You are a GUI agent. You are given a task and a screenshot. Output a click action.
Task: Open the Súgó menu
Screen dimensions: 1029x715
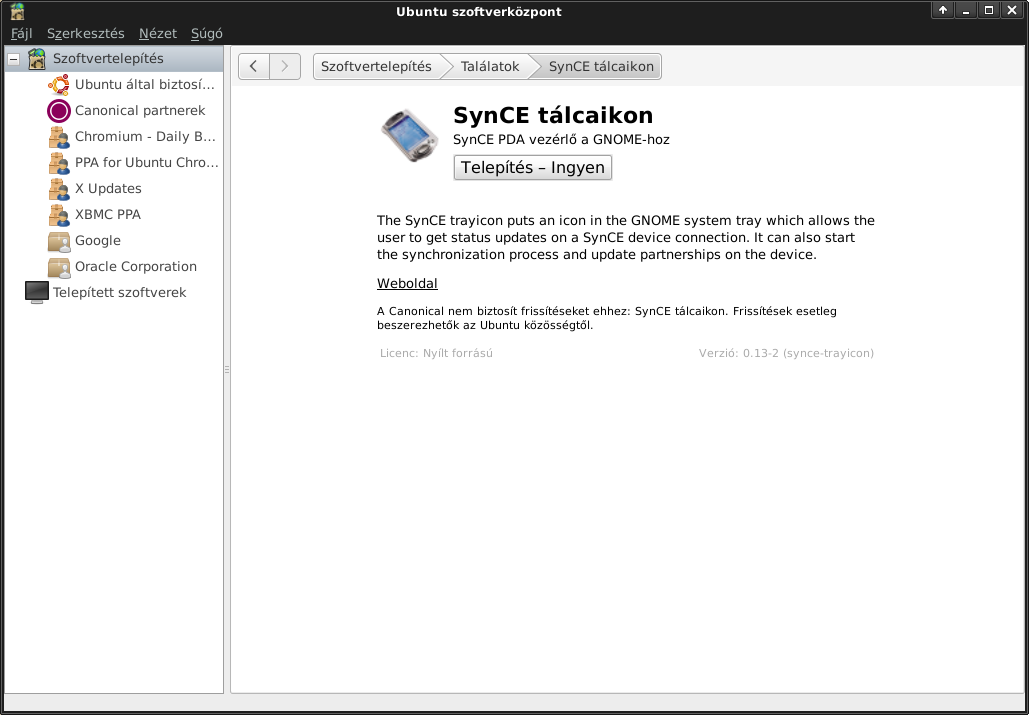click(207, 33)
